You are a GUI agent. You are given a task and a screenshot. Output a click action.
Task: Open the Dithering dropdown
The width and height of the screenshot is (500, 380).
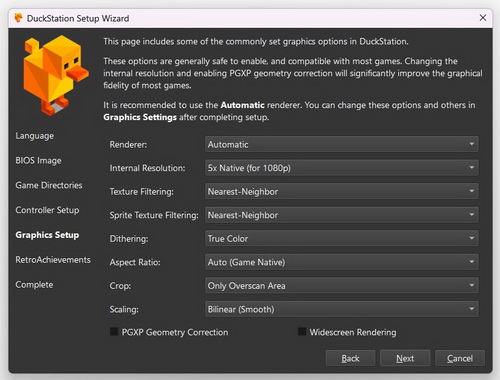pyautogui.click(x=342, y=238)
